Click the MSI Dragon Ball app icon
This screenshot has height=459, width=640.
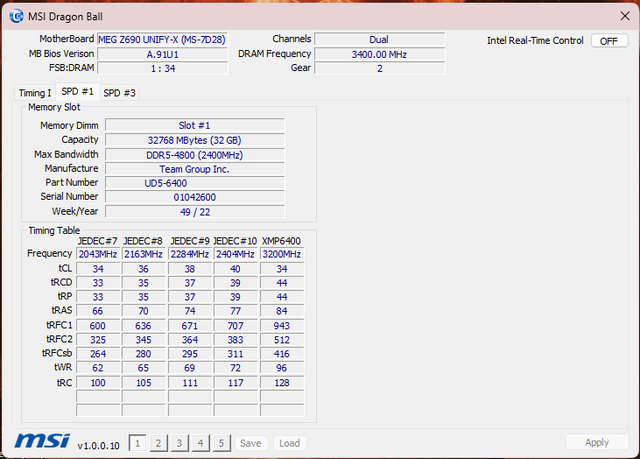tap(16, 16)
